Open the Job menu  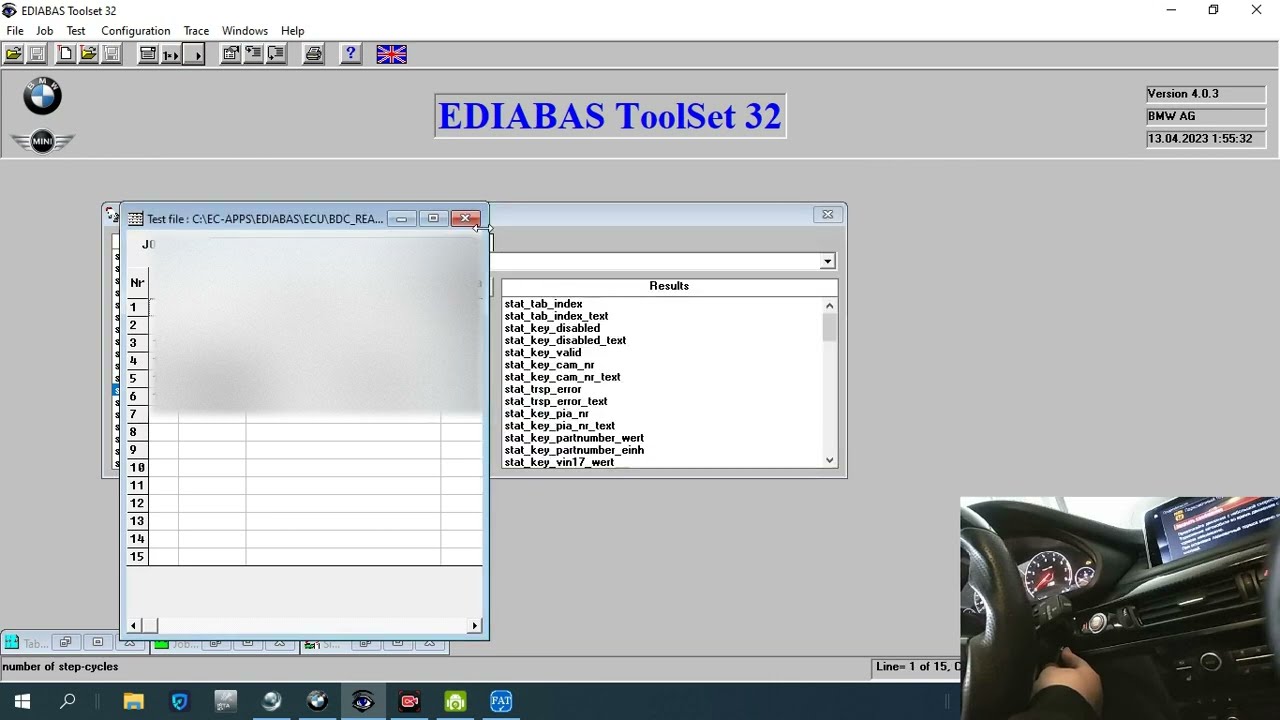45,31
